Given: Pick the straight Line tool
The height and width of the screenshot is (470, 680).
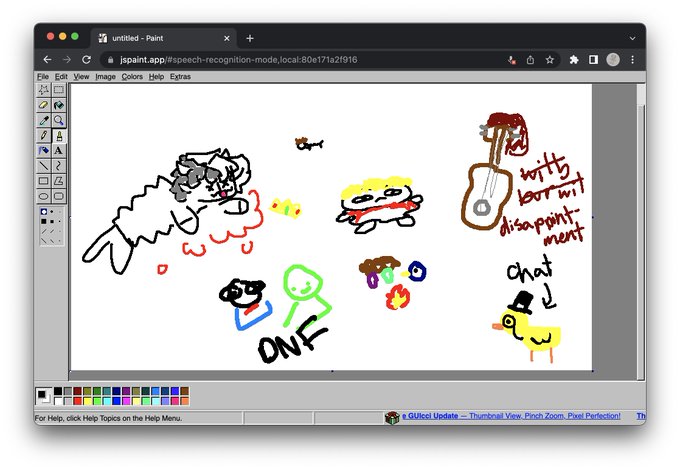Looking at the screenshot, I should tap(43, 166).
